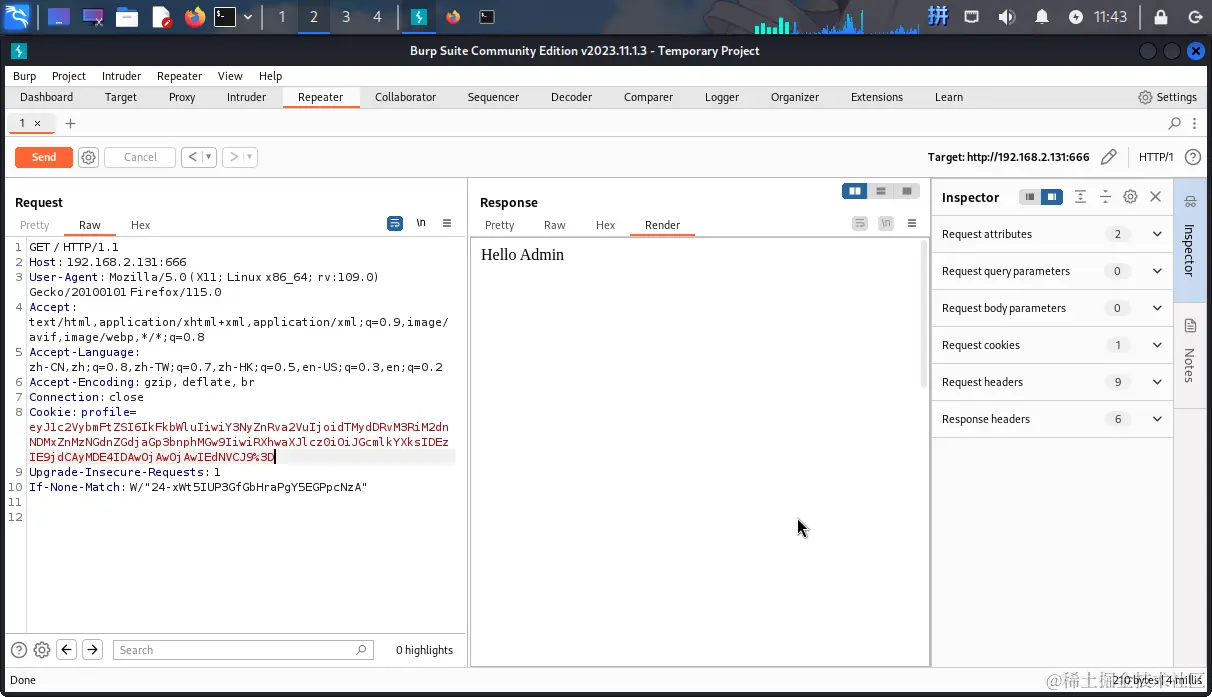Screen dimensions: 1212x697
Task: Open the HTTP/1 protocol selector
Action: click(1156, 157)
